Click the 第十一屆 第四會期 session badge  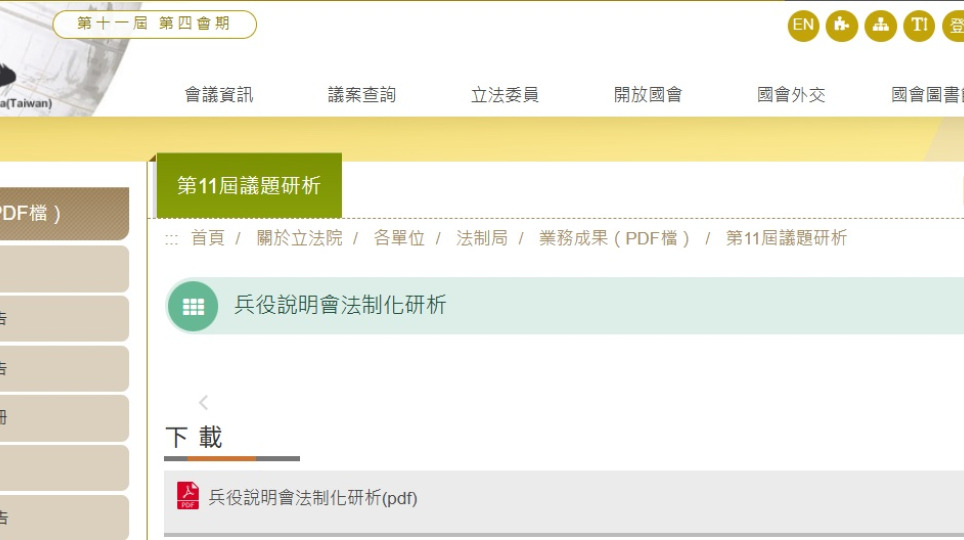pyautogui.click(x=154, y=24)
